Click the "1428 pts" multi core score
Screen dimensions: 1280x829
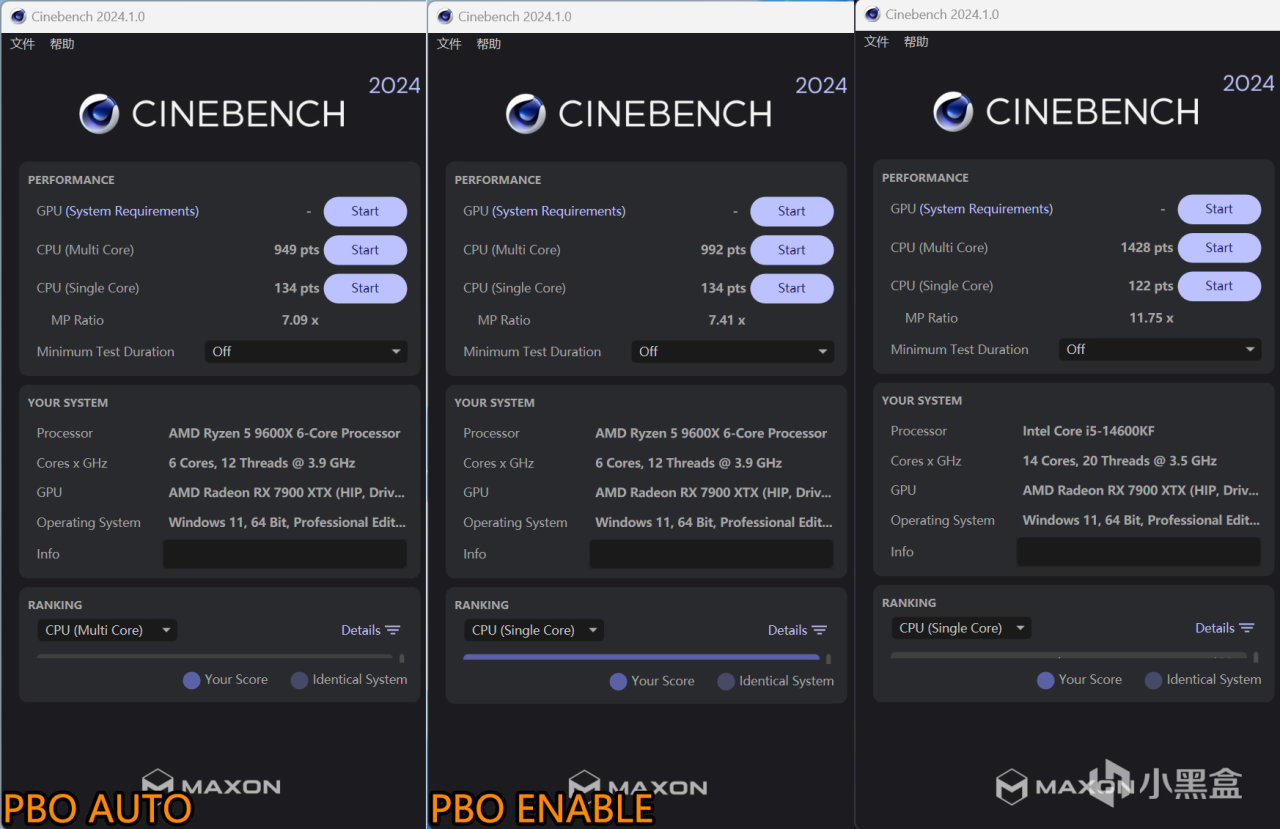[x=1147, y=248]
